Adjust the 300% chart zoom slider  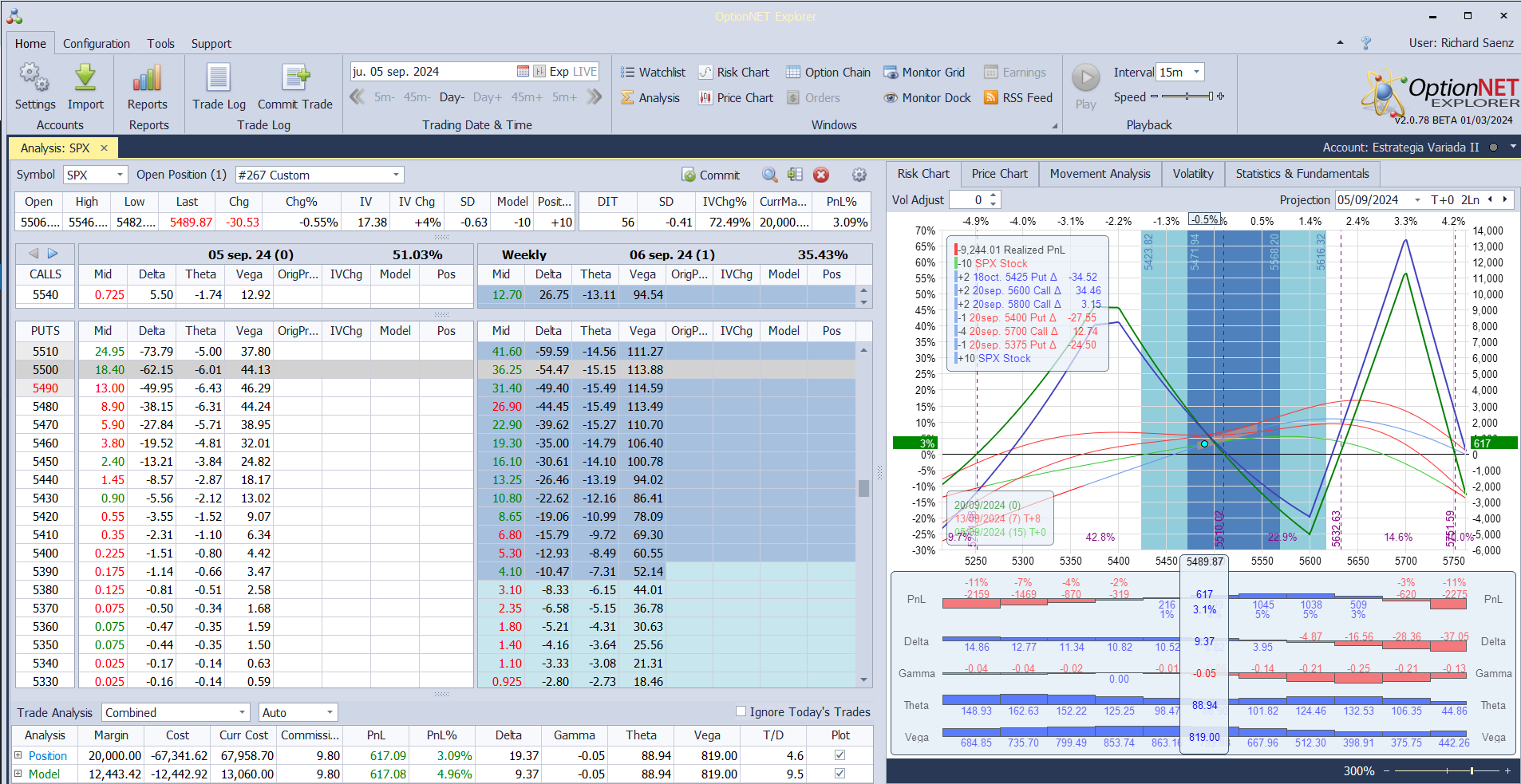click(1447, 771)
